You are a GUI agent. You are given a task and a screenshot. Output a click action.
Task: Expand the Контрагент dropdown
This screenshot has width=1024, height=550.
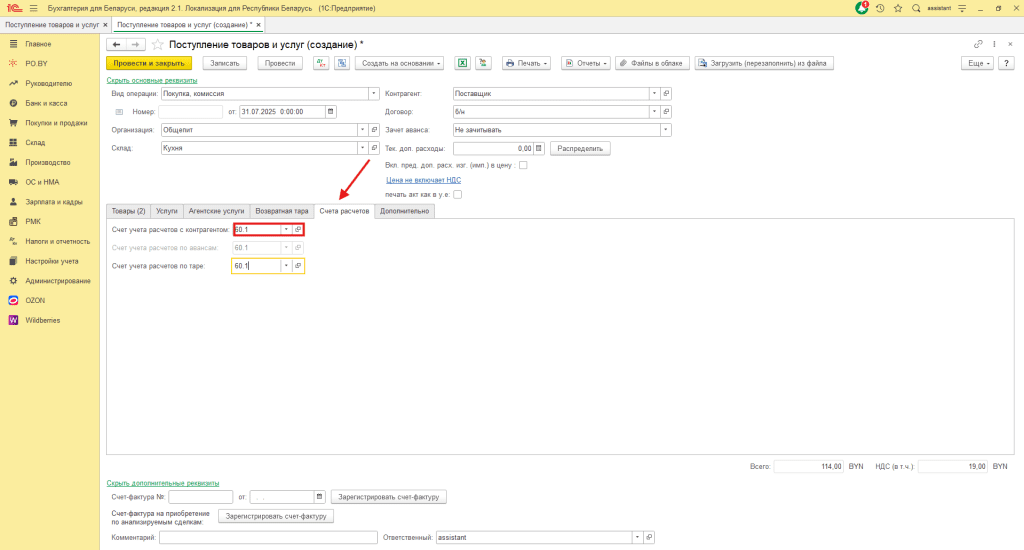(654, 93)
